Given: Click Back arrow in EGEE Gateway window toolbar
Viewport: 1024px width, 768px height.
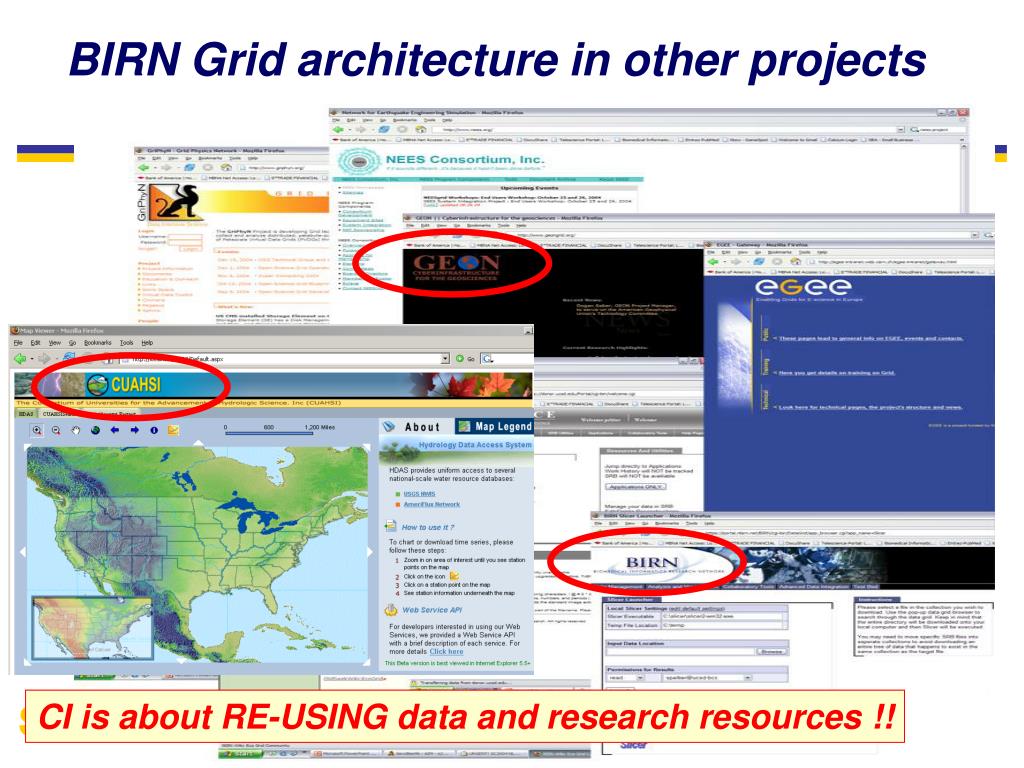Looking at the screenshot, I should (x=714, y=261).
